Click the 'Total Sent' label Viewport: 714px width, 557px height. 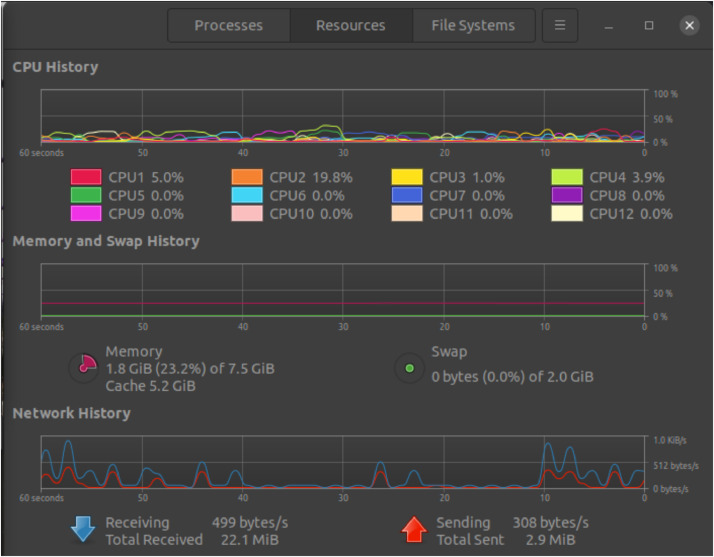[470, 540]
